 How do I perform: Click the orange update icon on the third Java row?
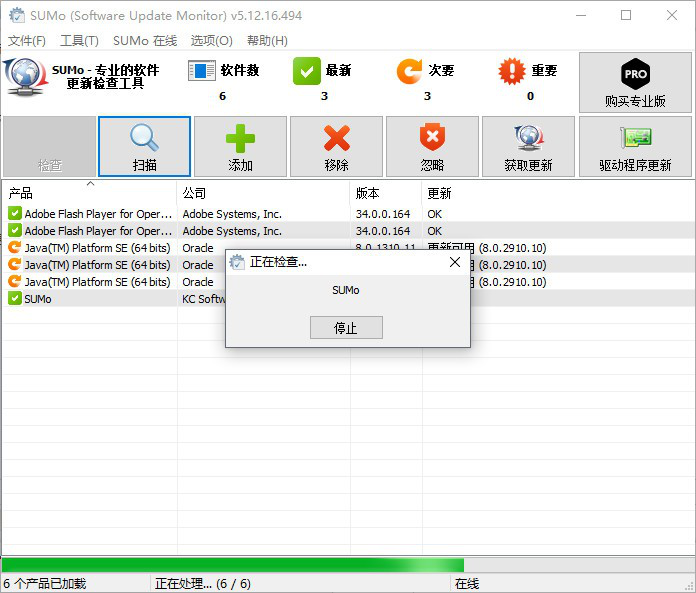click(15, 281)
